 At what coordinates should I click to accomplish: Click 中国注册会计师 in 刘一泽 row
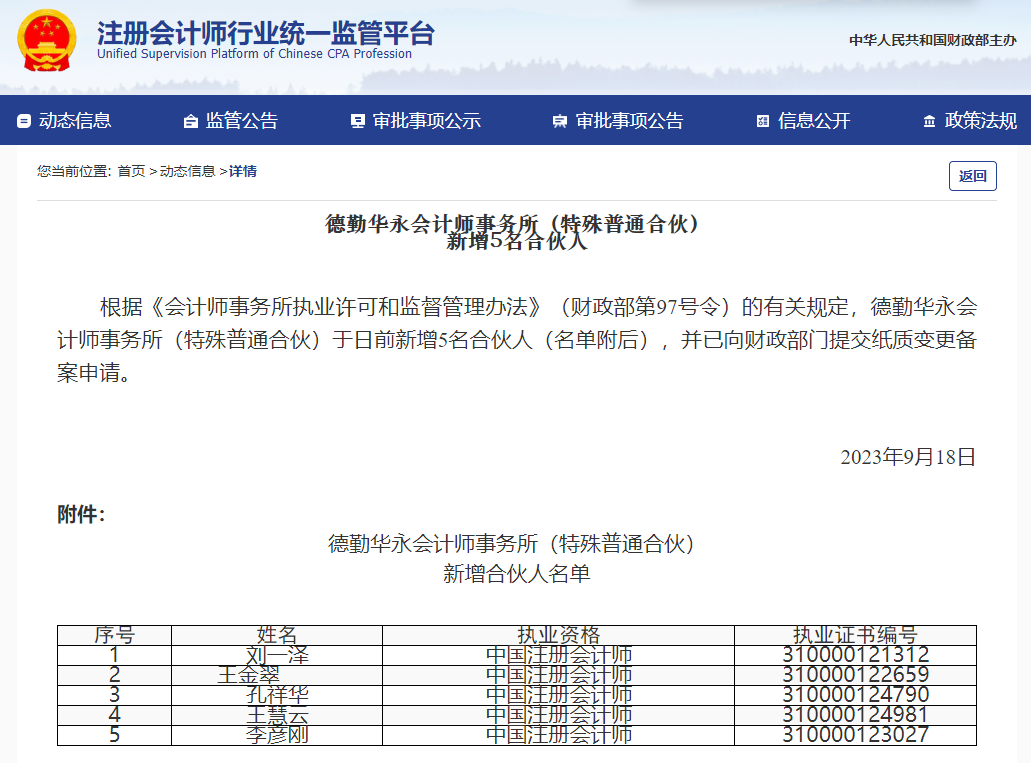coord(559,655)
